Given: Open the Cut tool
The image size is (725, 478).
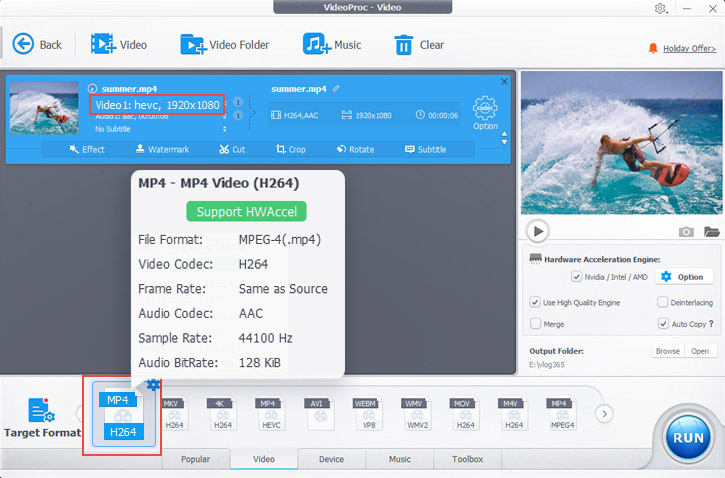Looking at the screenshot, I should tap(232, 149).
